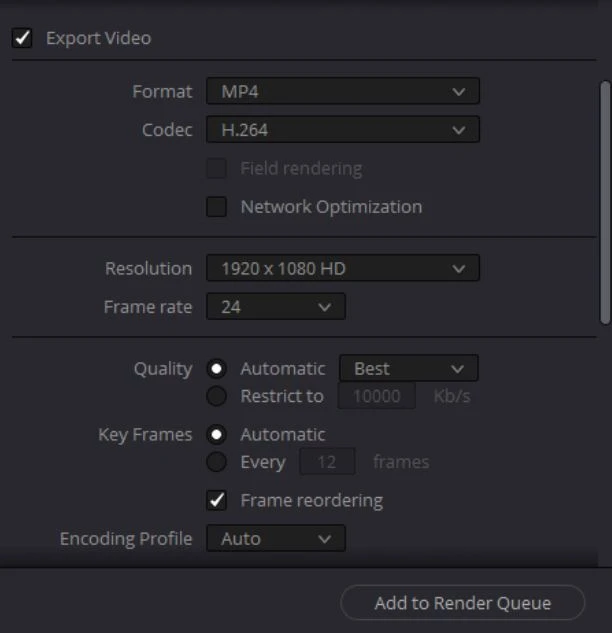
Task: Click the vertical scrollbar of the settings panel
Action: coord(604,200)
